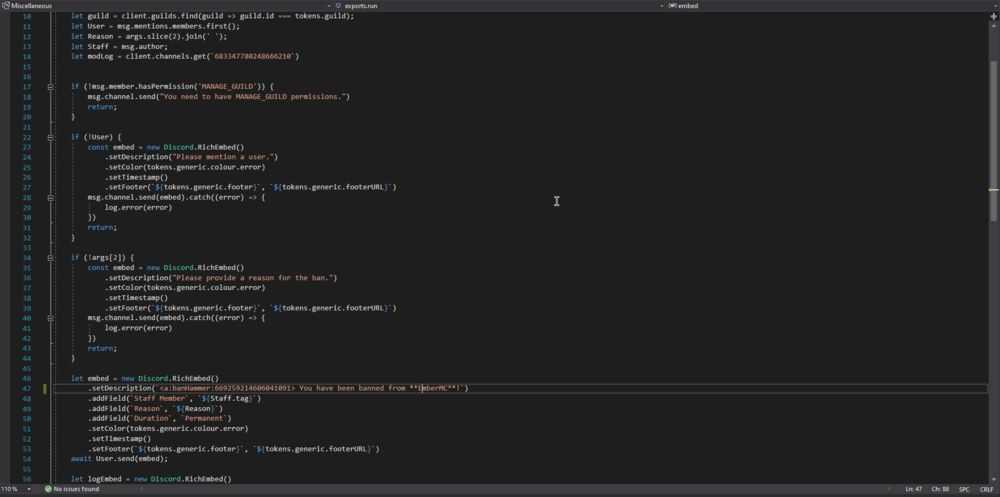Click the 'await User.send(embed);' line
This screenshot has width=1000, height=497.
[120, 459]
